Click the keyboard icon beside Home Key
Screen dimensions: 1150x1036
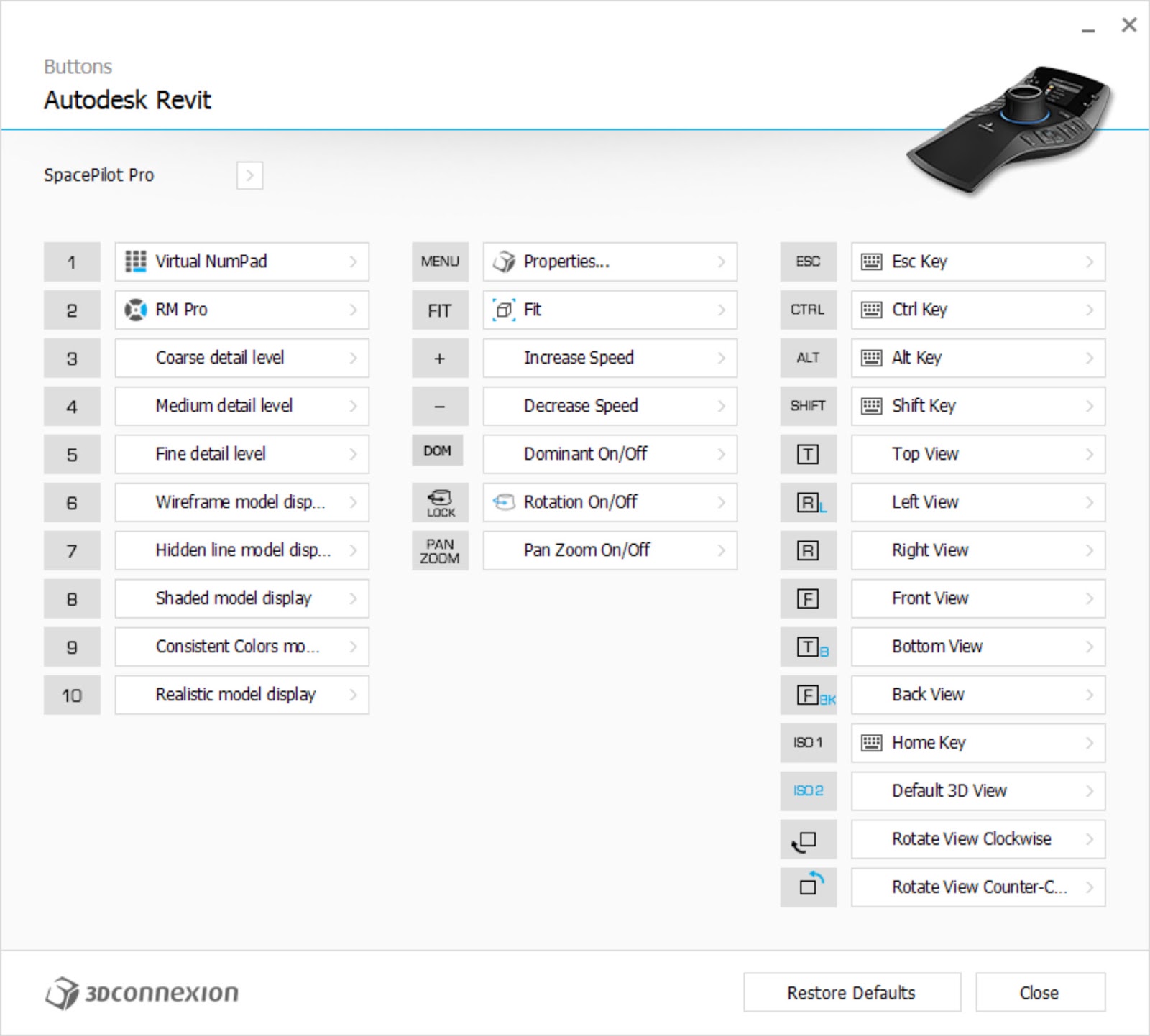click(x=871, y=743)
